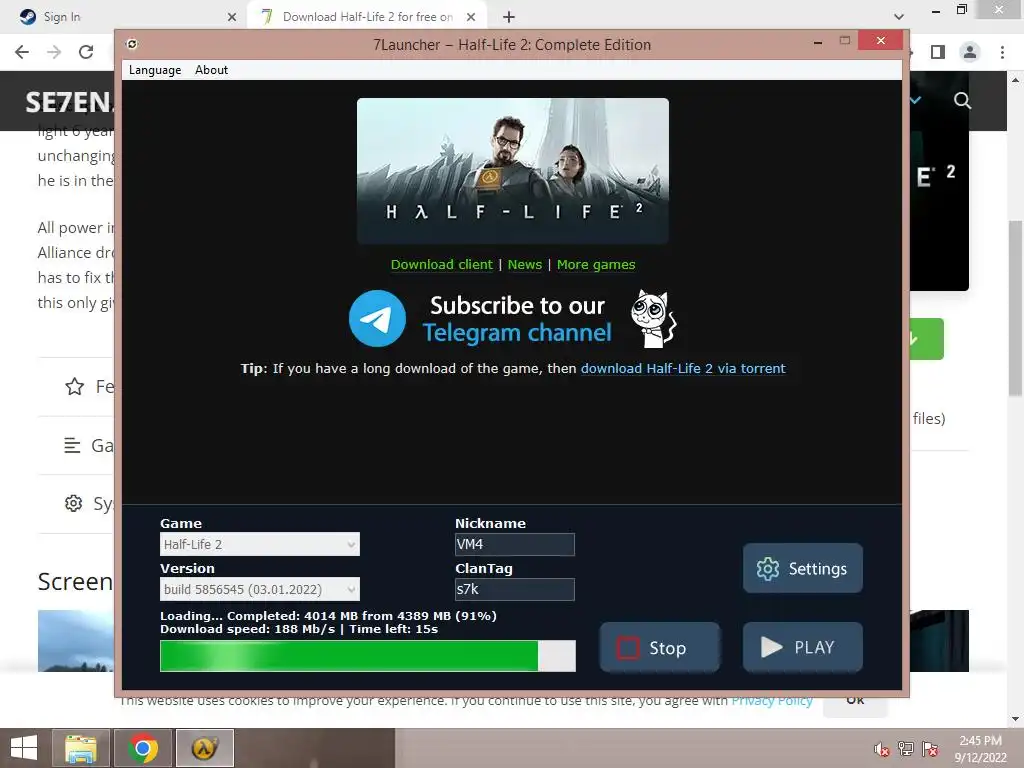Open download Half-Life 2 via torrent link
The height and width of the screenshot is (768, 1024).
click(x=683, y=368)
